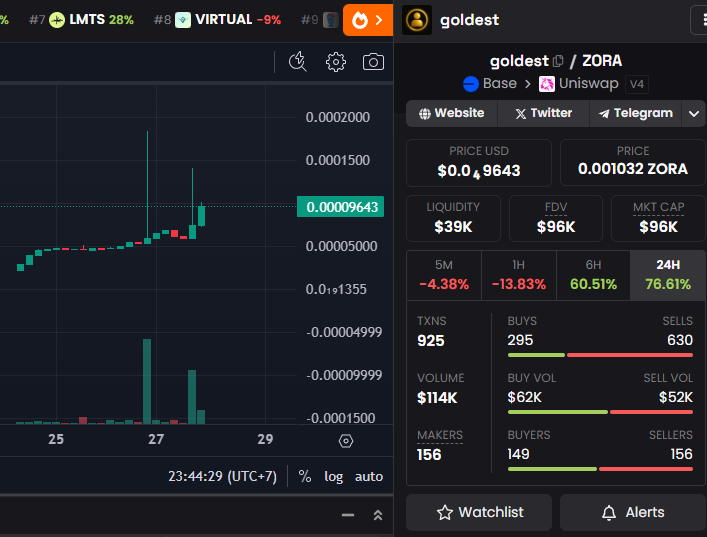
Task: Open chart settings gear icon
Action: pos(335,62)
